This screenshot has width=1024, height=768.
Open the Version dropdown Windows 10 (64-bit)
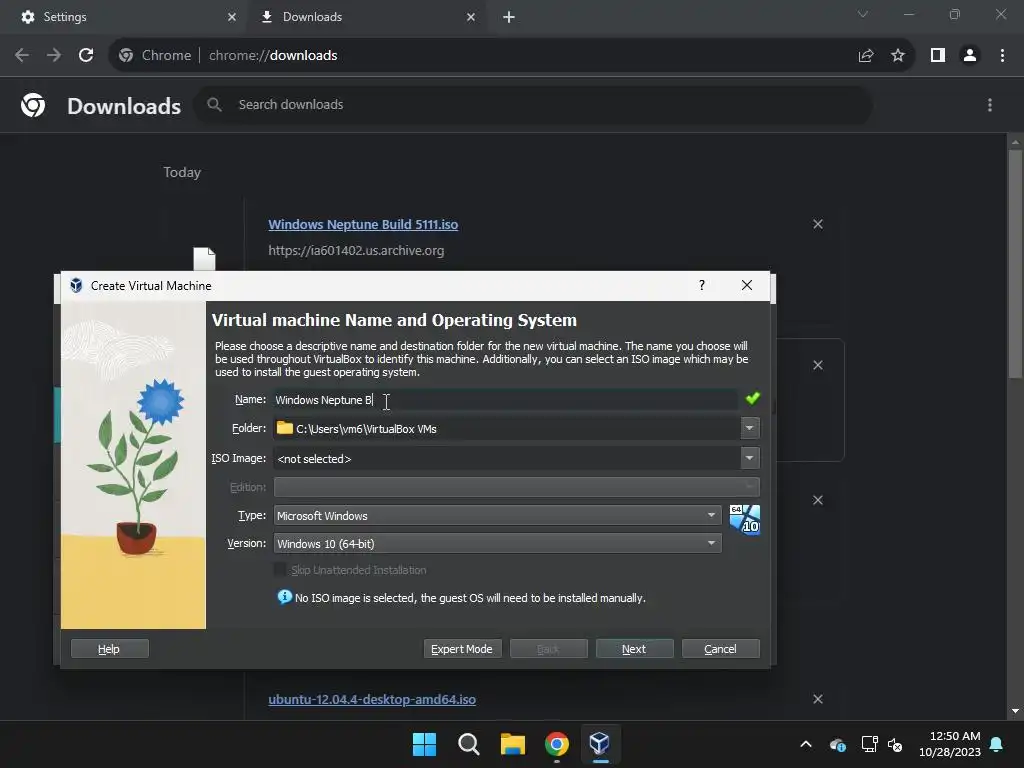(x=498, y=543)
